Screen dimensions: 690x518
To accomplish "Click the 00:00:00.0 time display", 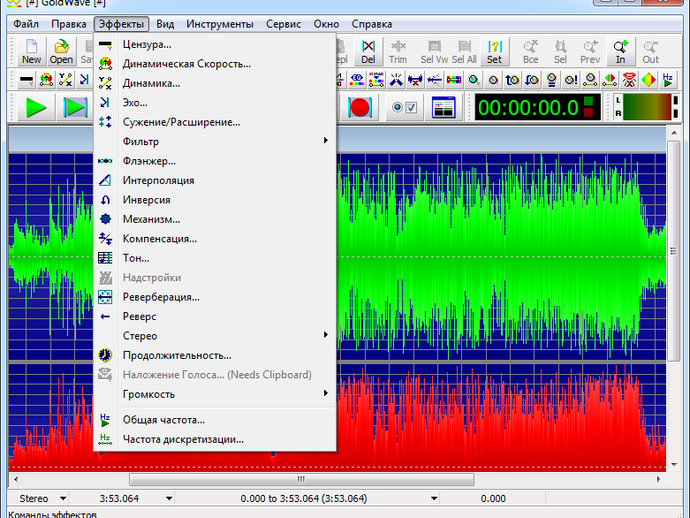I will tap(527, 108).
